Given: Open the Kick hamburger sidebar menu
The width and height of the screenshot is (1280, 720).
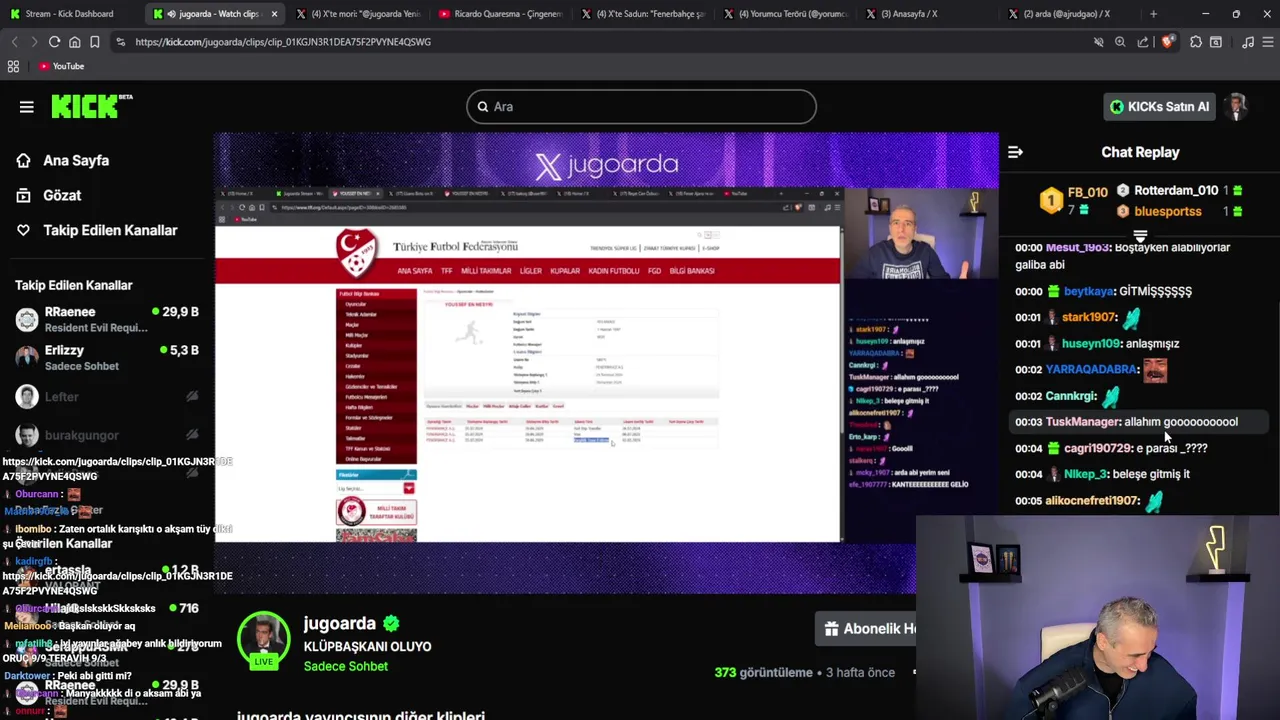Looking at the screenshot, I should coord(27,107).
